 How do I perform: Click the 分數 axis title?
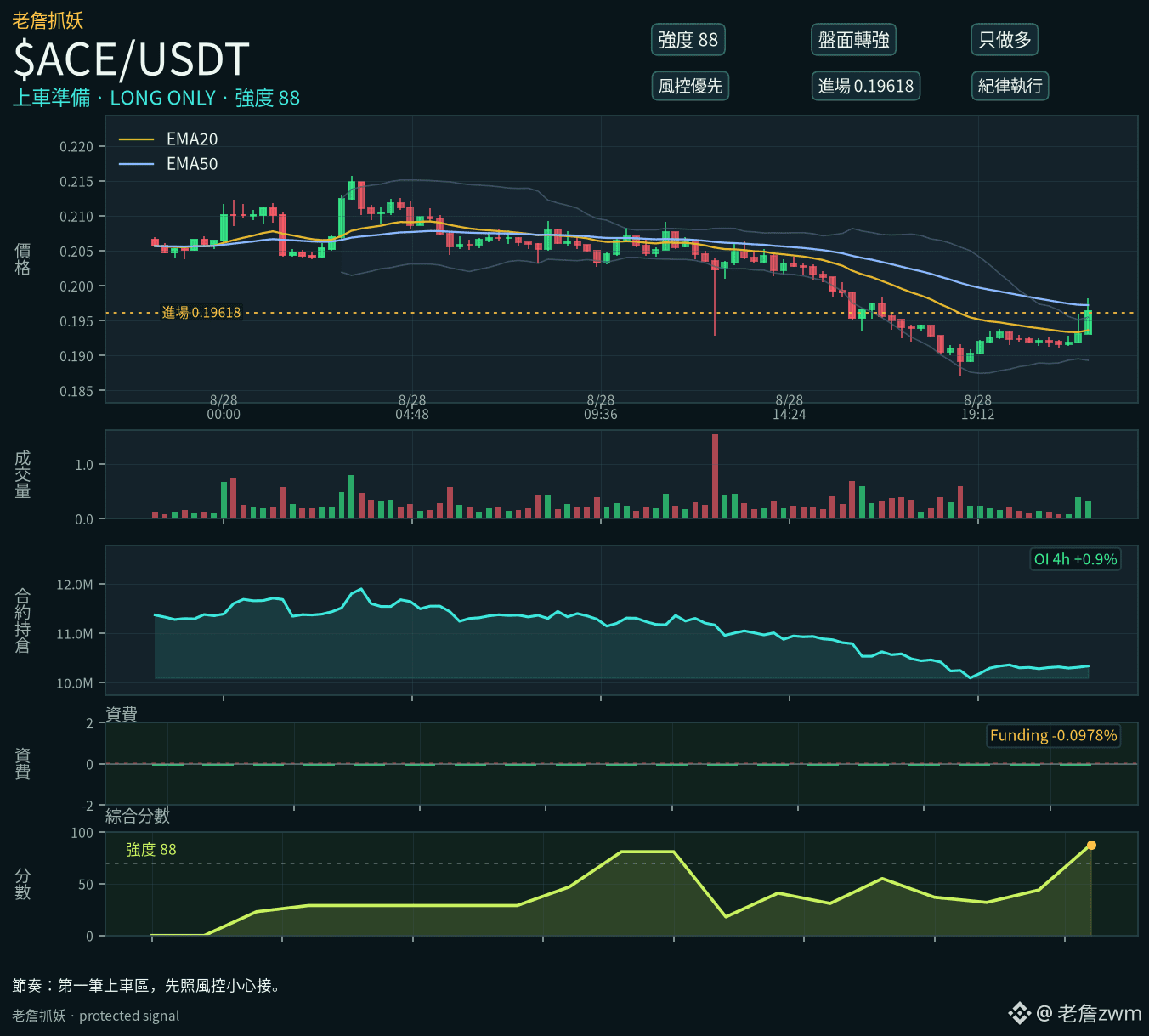click(23, 884)
